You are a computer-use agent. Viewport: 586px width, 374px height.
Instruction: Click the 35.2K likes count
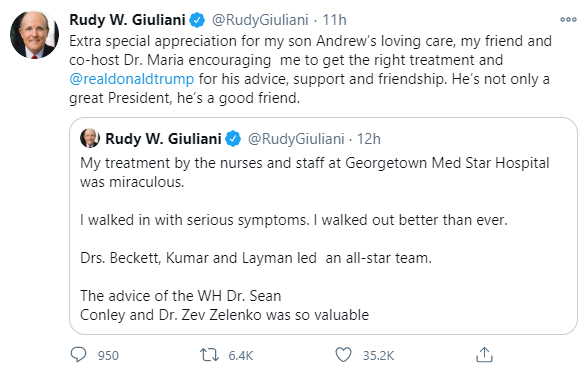pos(378,355)
